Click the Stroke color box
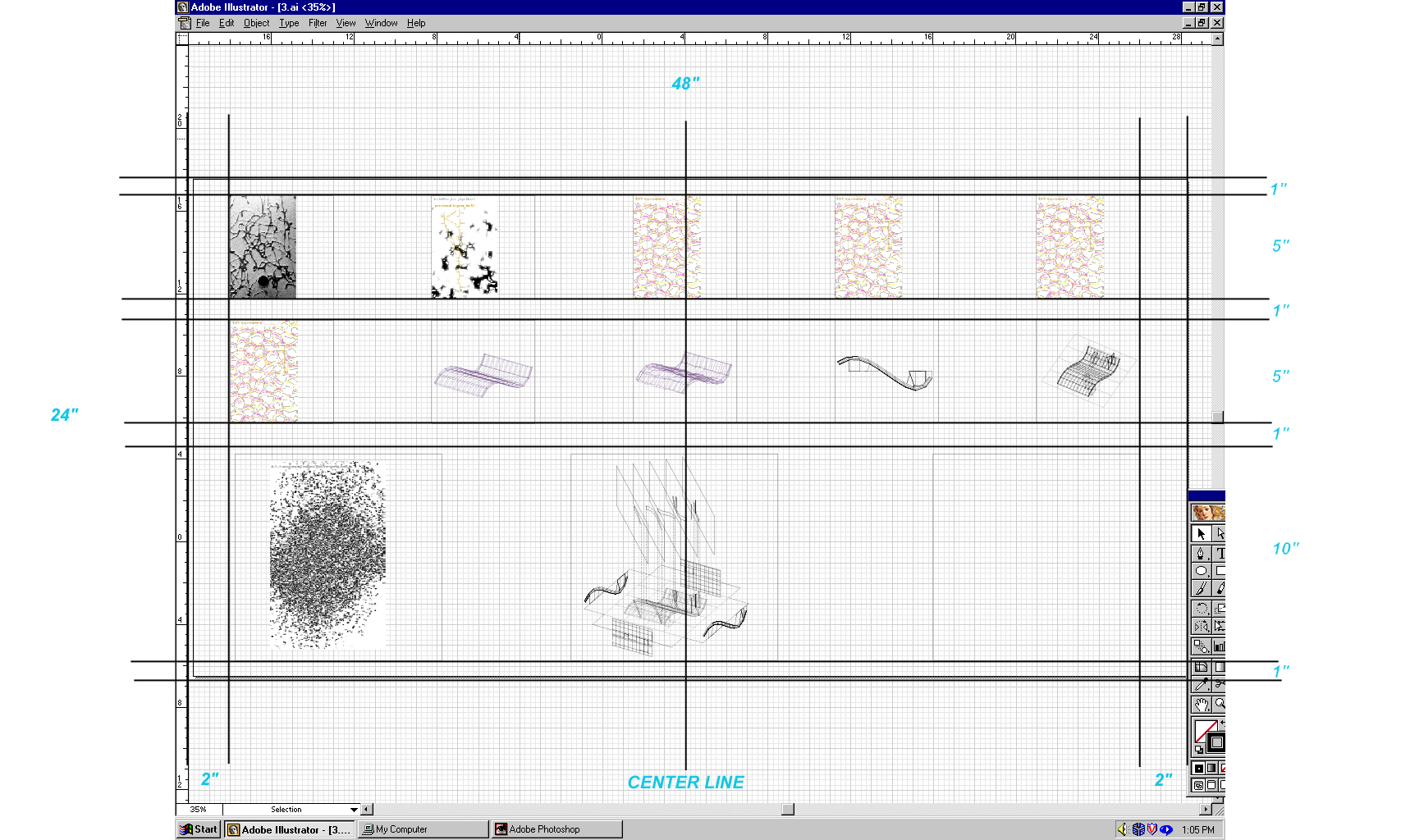Screen dimensions: 1401x840 pos(1216,743)
